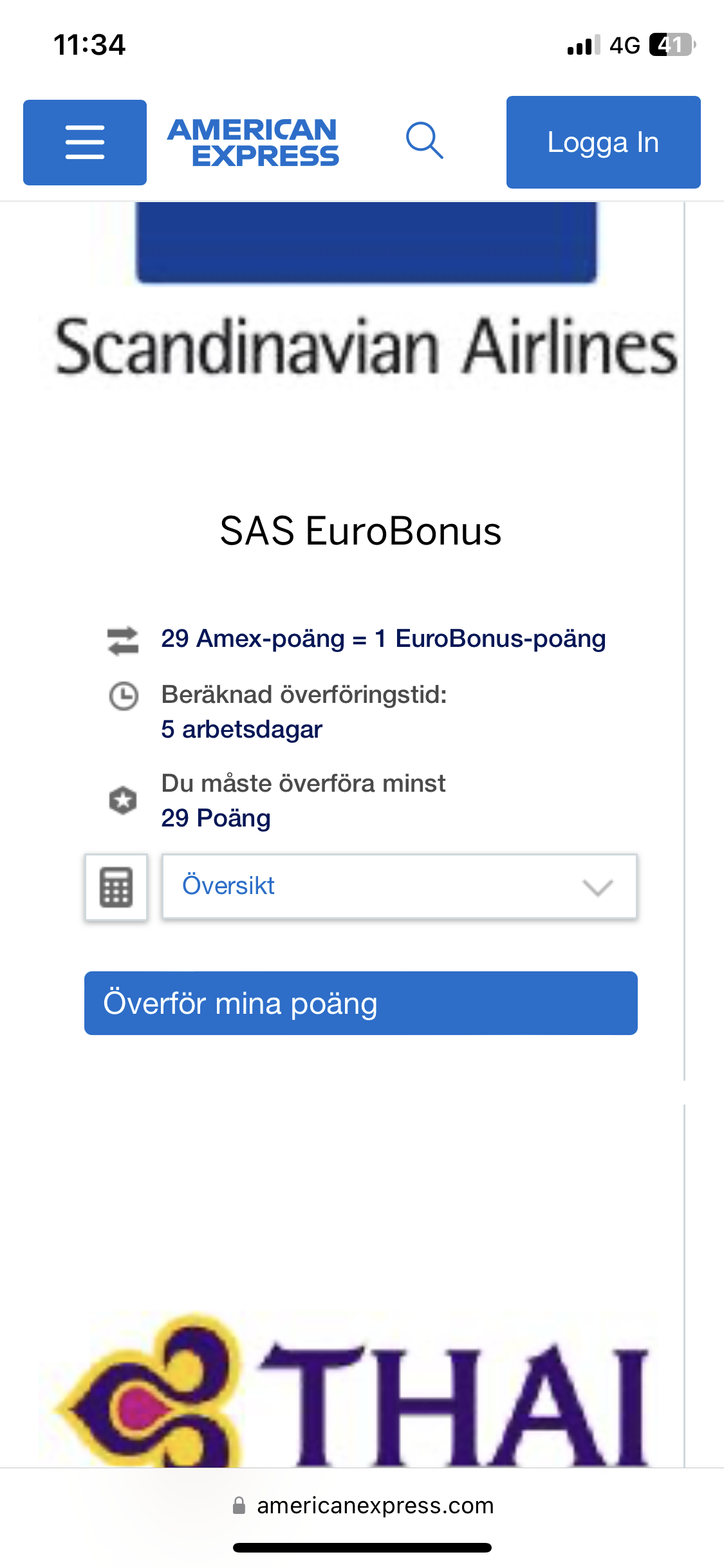Tap the battery indicator in status bar
Image resolution: width=724 pixels, height=1568 pixels.
tap(671, 45)
